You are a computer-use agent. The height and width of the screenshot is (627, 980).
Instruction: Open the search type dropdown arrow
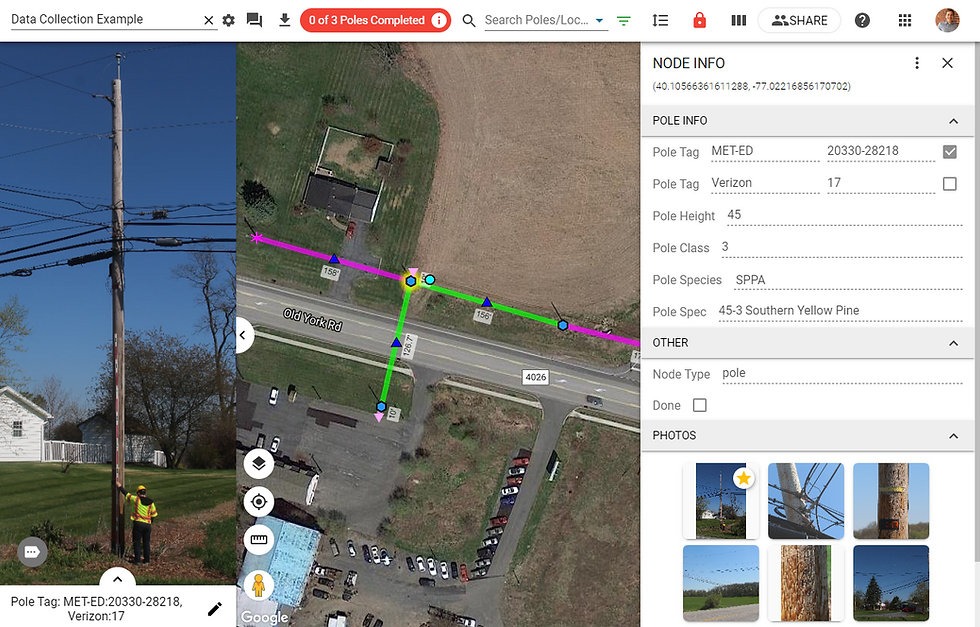click(x=599, y=21)
